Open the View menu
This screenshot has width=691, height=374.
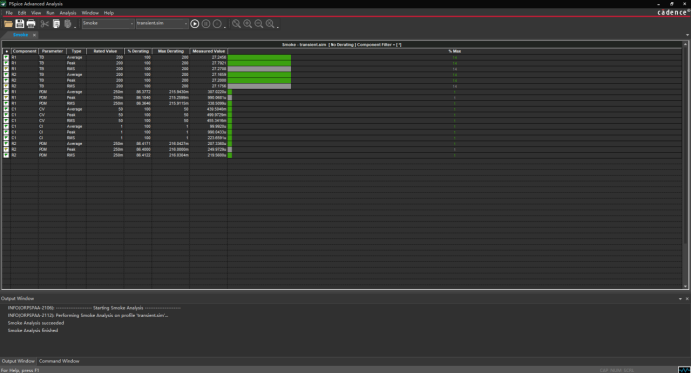[36, 13]
